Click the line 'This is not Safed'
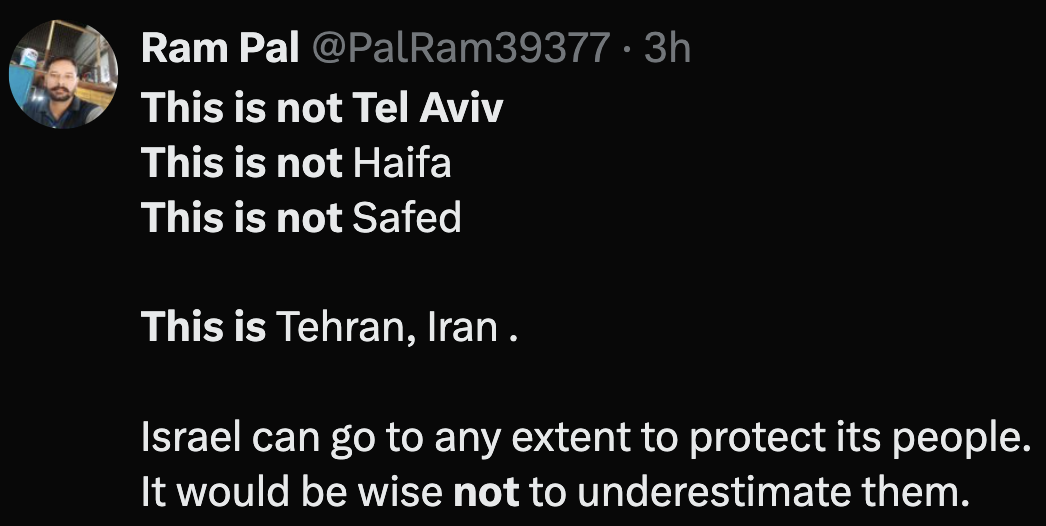This screenshot has height=526, width=1046. [302, 218]
